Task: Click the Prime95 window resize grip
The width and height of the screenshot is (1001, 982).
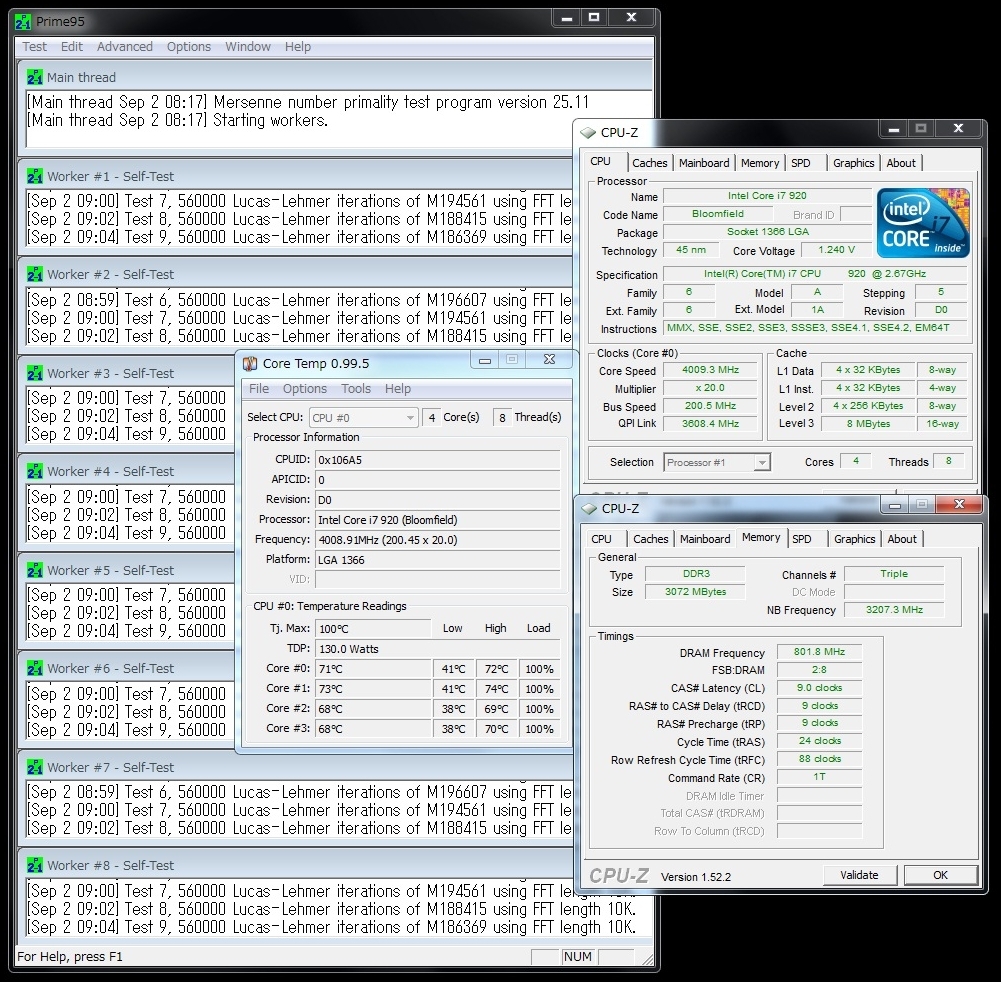Action: [x=647, y=958]
